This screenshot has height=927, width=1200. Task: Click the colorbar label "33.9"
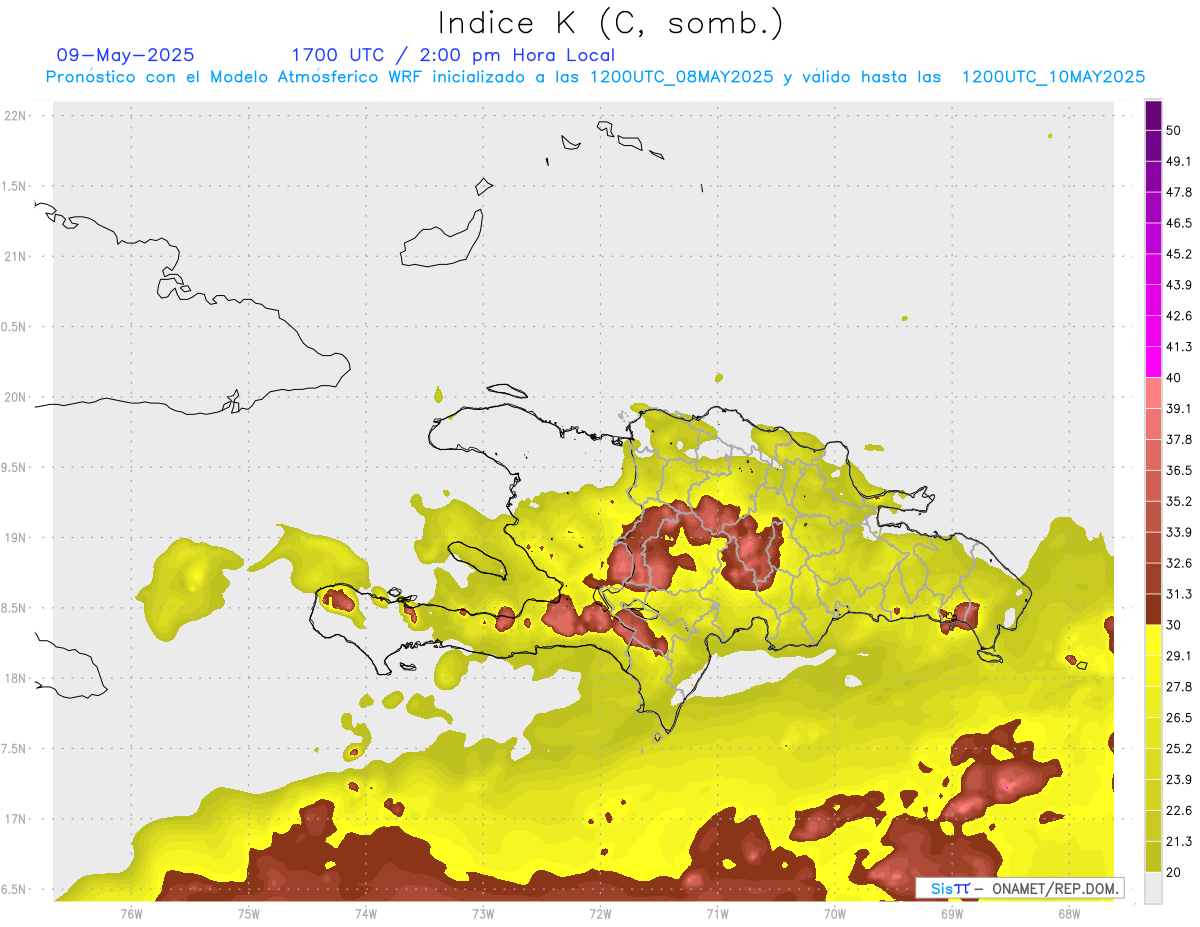tap(1179, 532)
